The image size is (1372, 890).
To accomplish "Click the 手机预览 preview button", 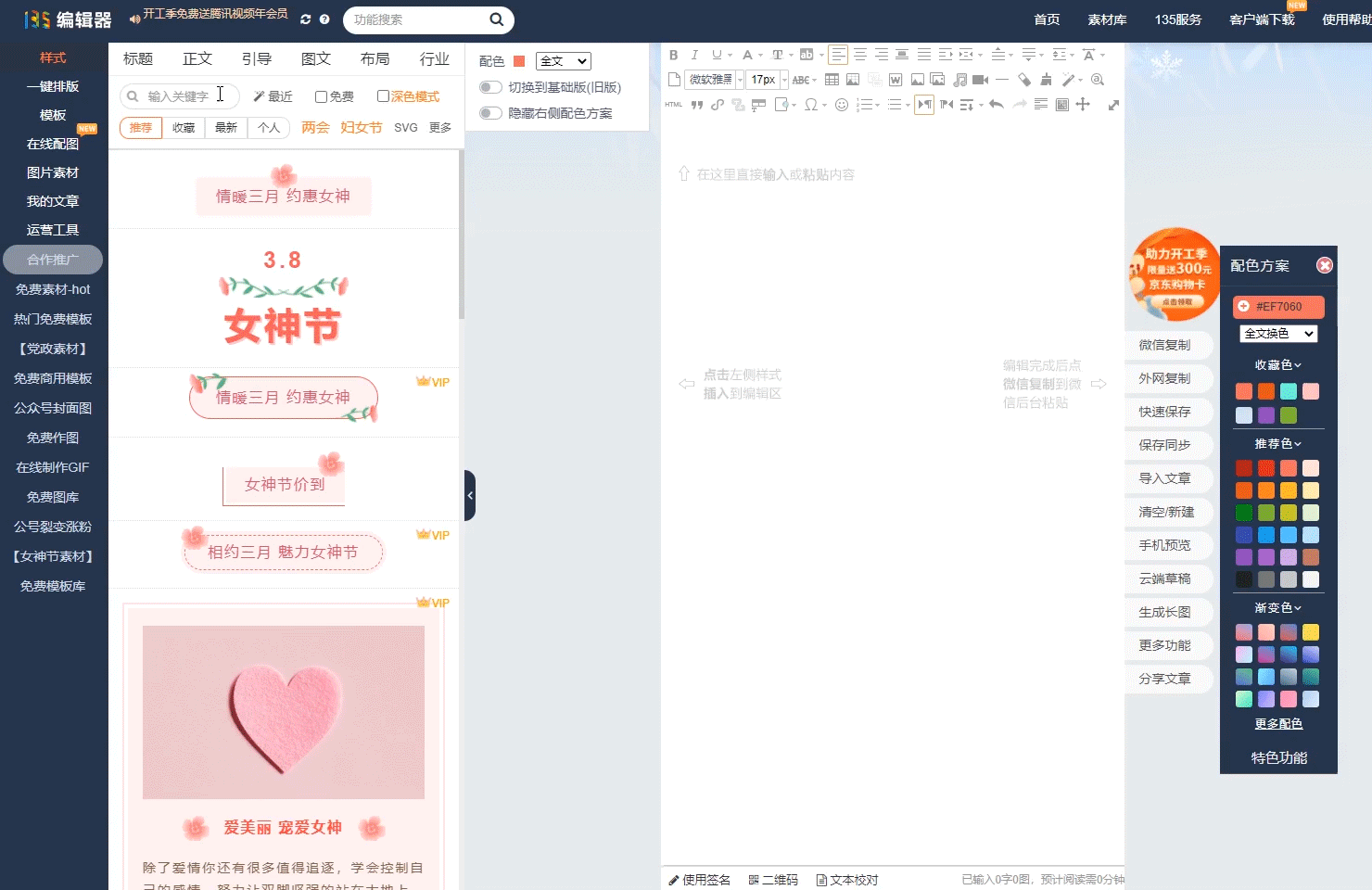I will pyautogui.click(x=1168, y=545).
